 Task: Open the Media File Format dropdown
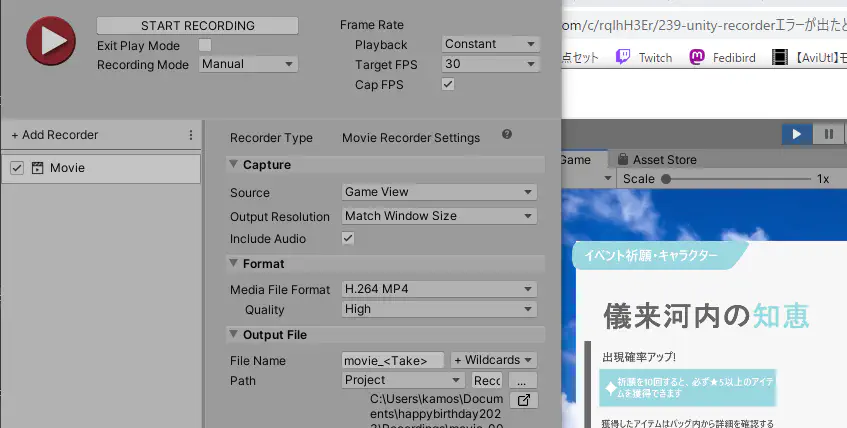click(x=439, y=289)
